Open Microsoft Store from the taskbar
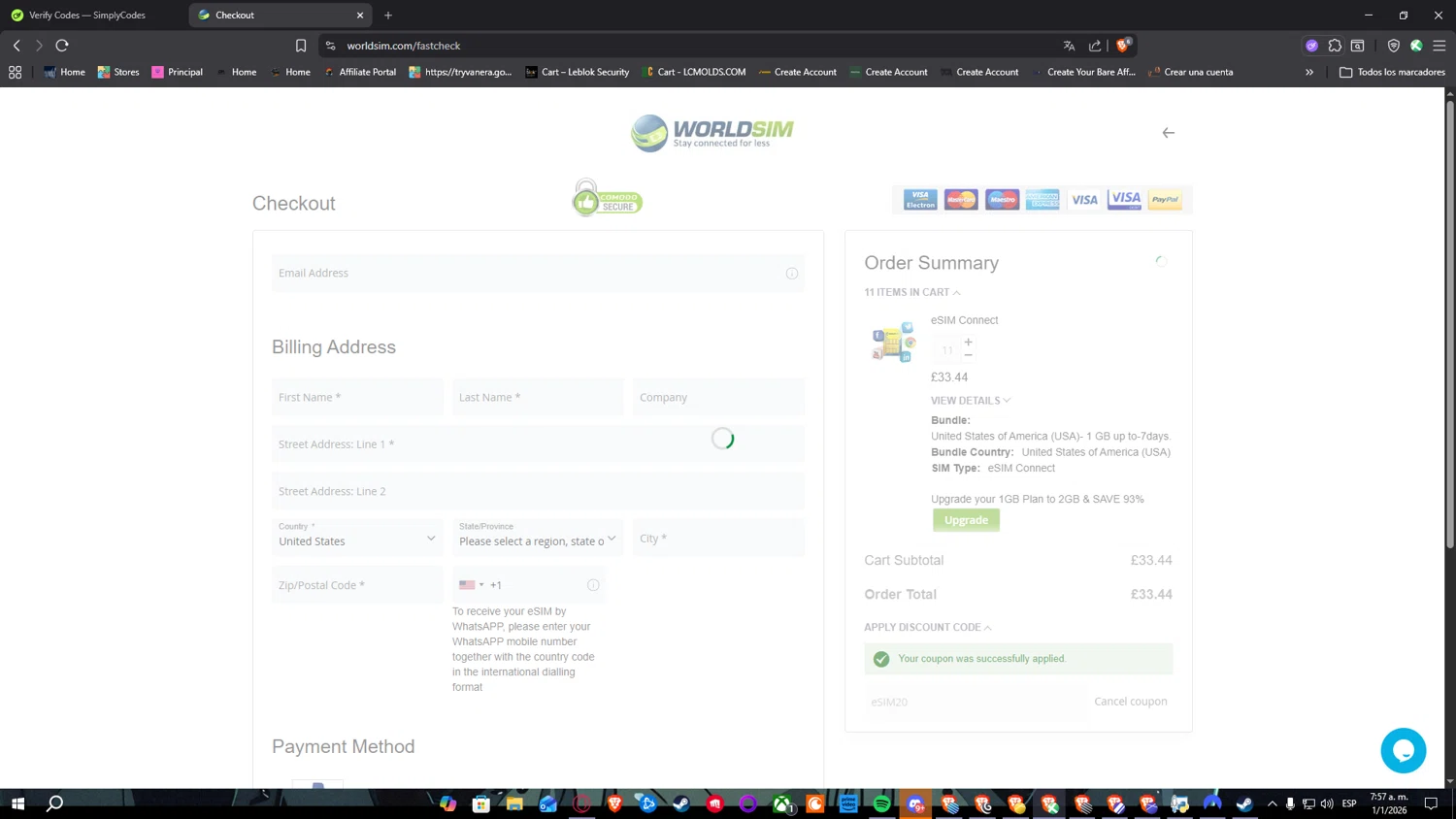This screenshot has height=819, width=1456. click(480, 803)
